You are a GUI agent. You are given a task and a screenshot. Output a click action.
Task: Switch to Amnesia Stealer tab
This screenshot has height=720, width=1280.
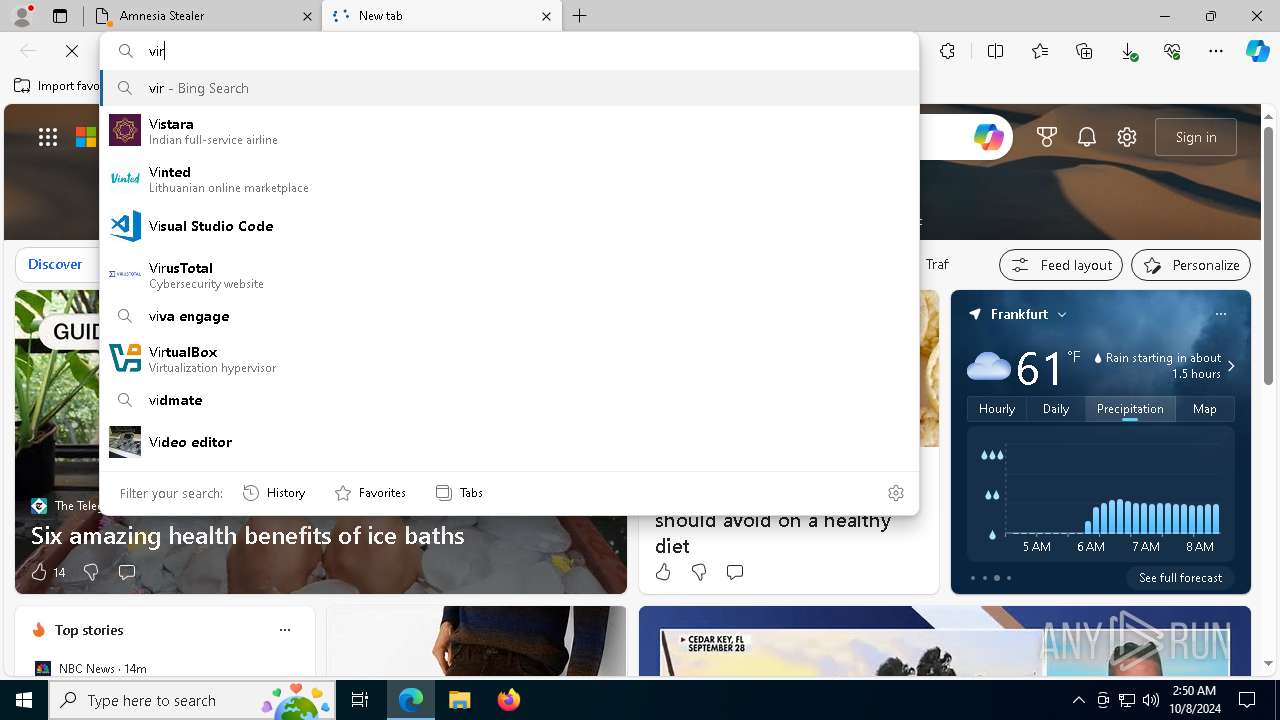click(x=204, y=16)
